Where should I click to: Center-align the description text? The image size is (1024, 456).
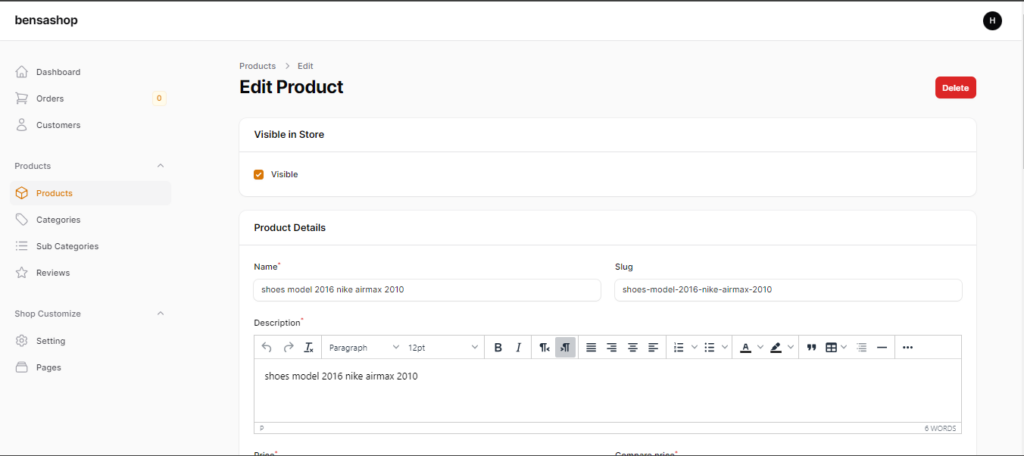pos(633,348)
